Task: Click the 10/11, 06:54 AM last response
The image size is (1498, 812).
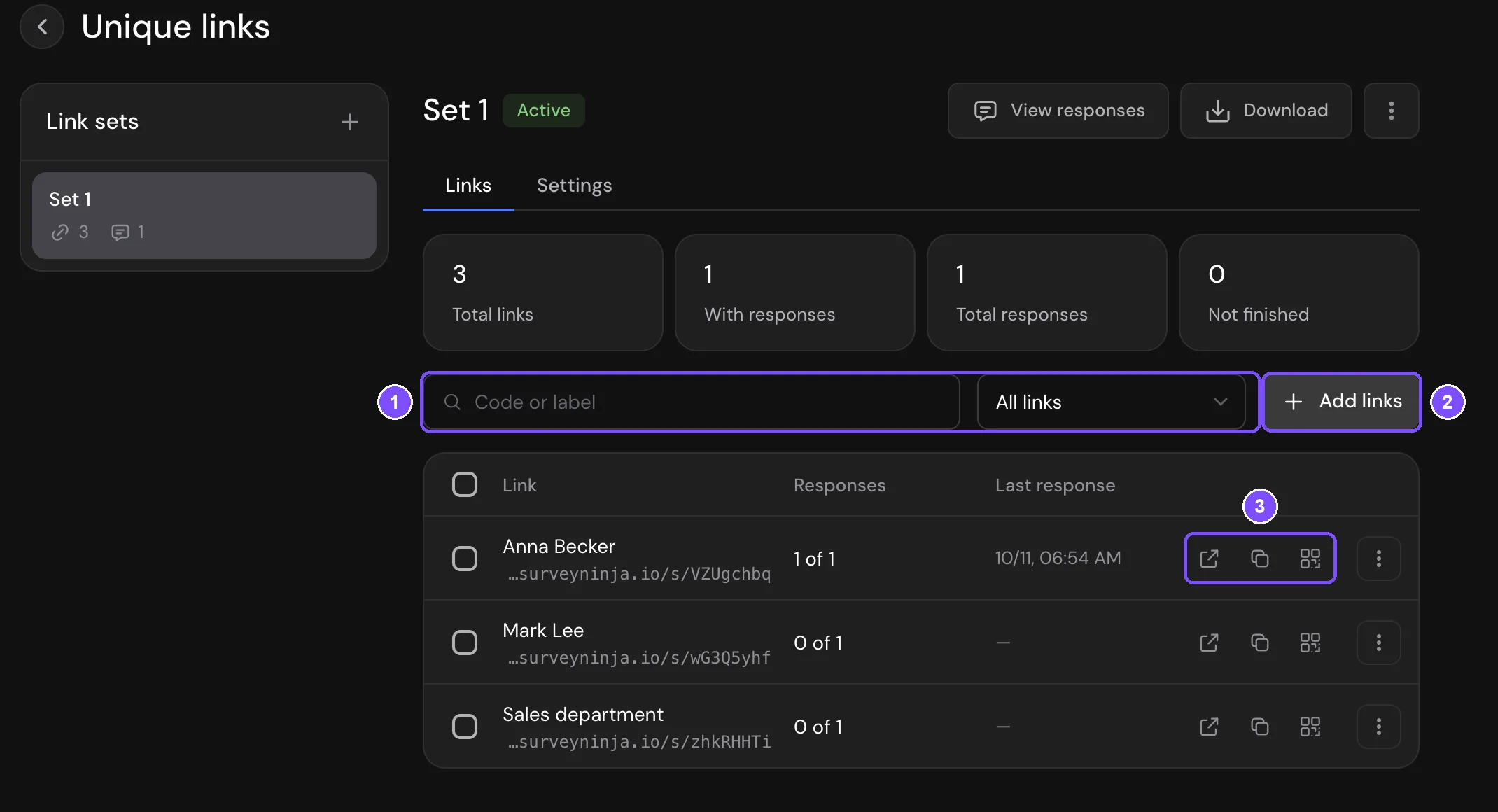Action: (1058, 558)
